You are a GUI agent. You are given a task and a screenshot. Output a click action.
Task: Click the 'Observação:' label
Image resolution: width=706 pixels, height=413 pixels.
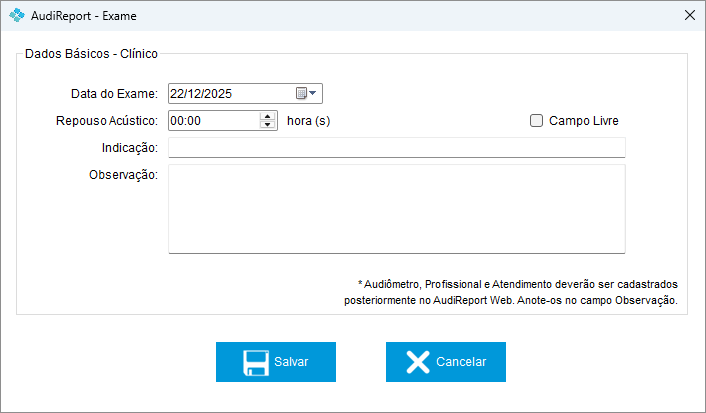(123, 175)
